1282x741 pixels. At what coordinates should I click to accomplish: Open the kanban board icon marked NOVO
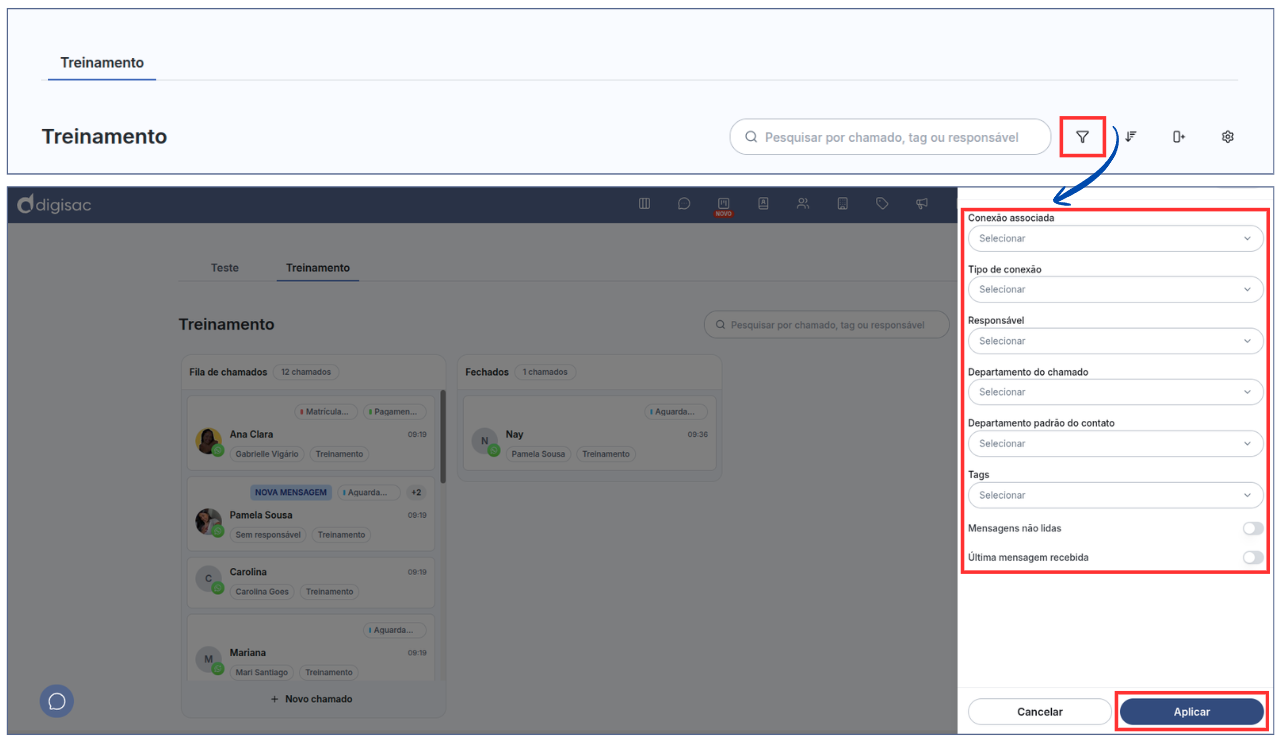pyautogui.click(x=723, y=204)
